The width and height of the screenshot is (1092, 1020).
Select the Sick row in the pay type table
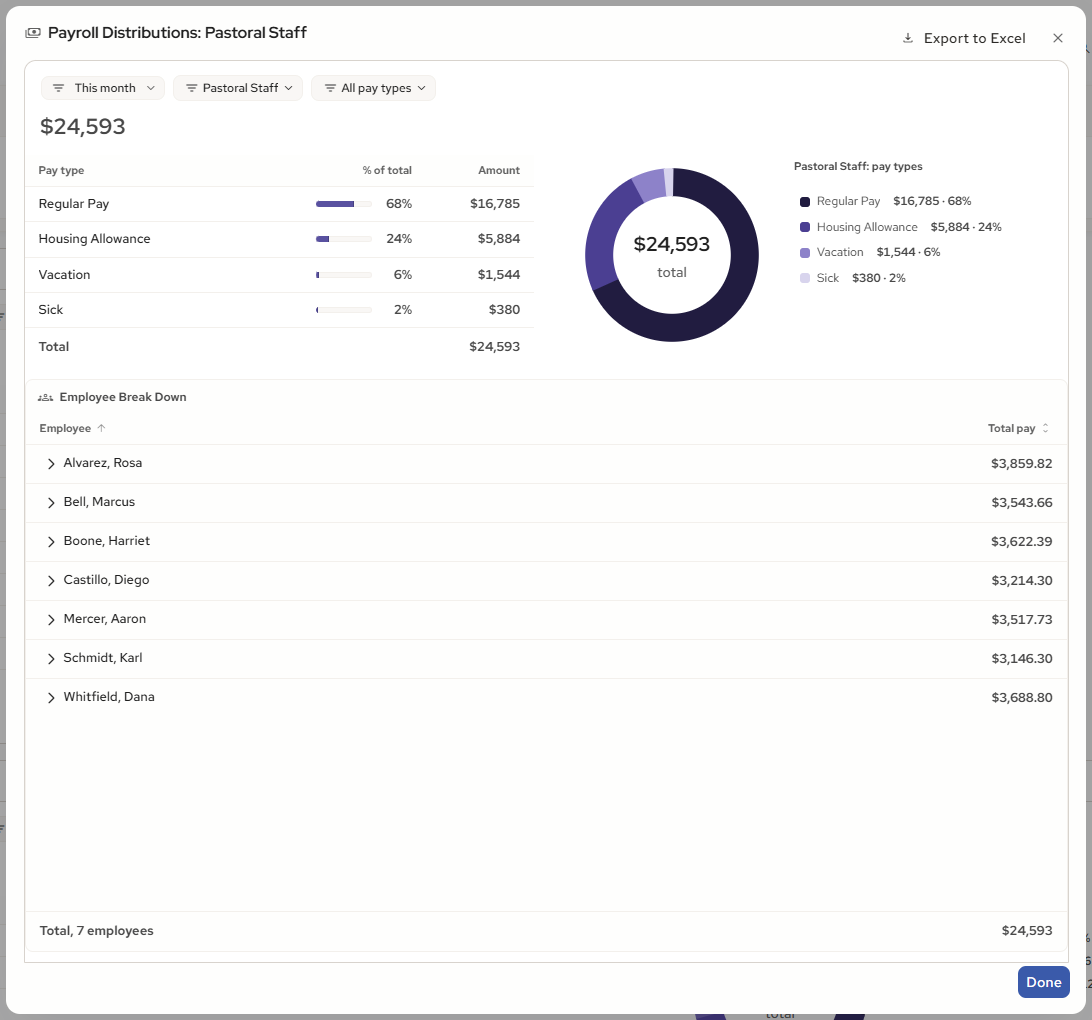pyautogui.click(x=279, y=310)
